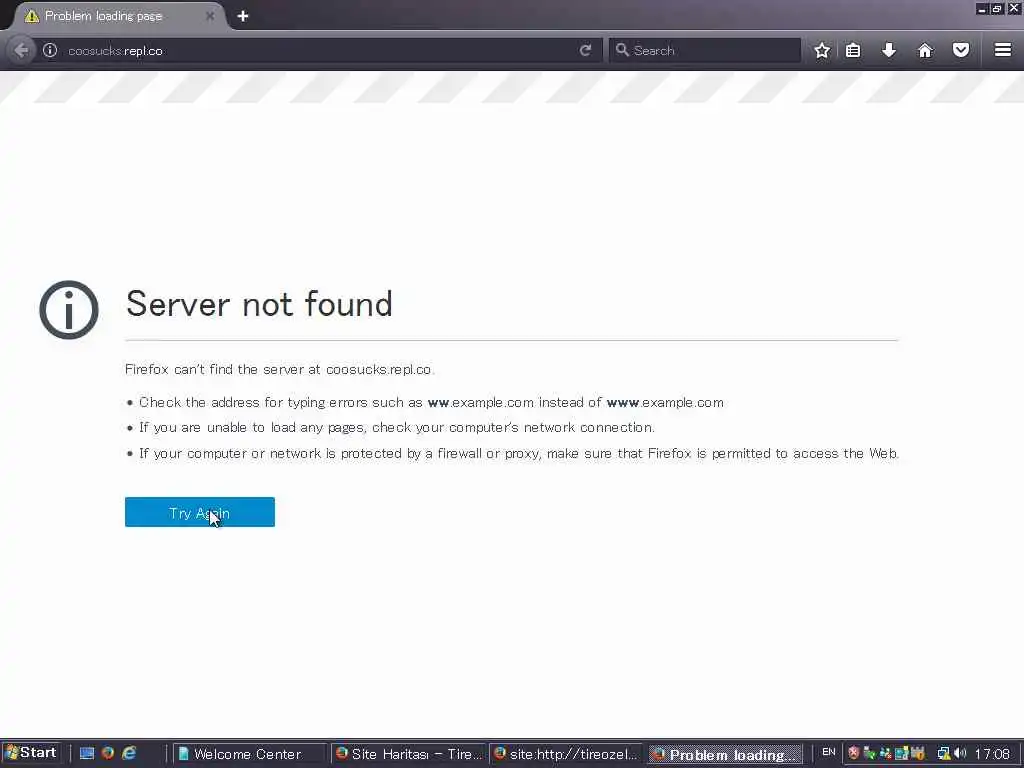The width and height of the screenshot is (1024, 768).
Task: Click the taskbar clock showing 17:08
Action: [992, 754]
